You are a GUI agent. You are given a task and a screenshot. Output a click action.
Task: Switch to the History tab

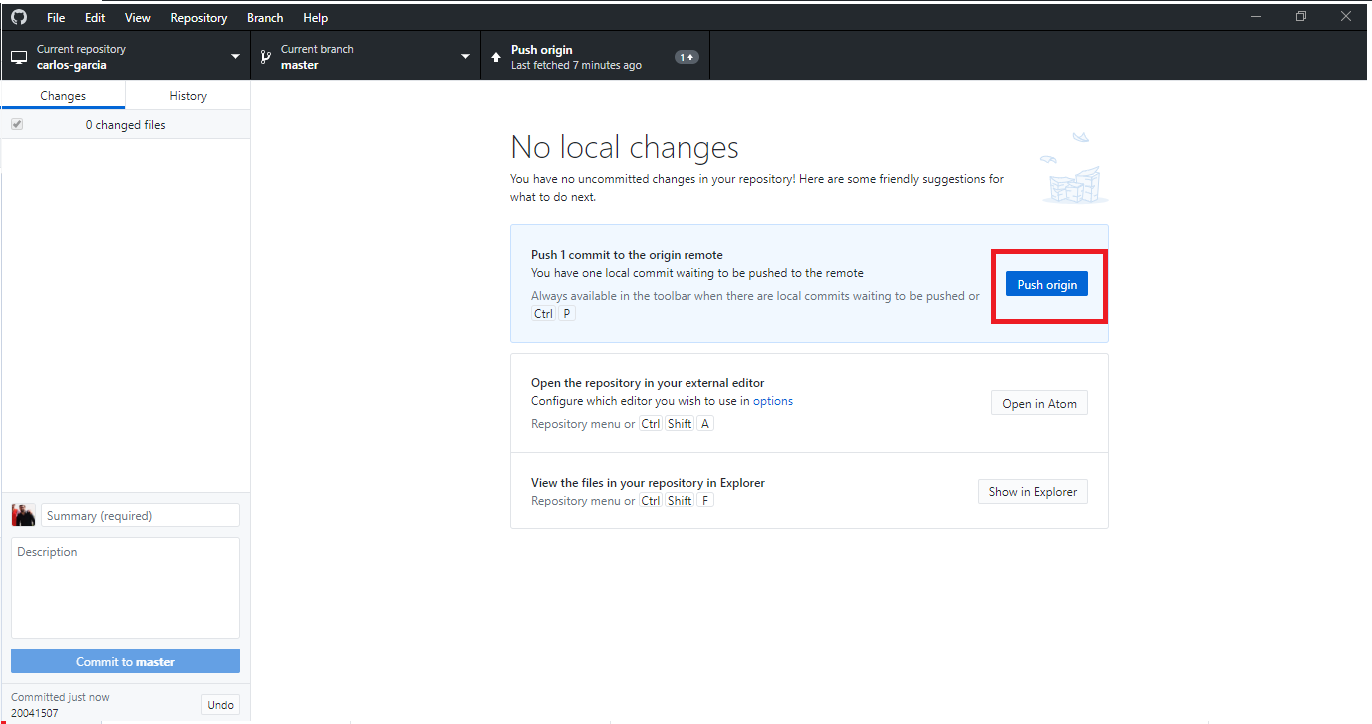click(188, 96)
